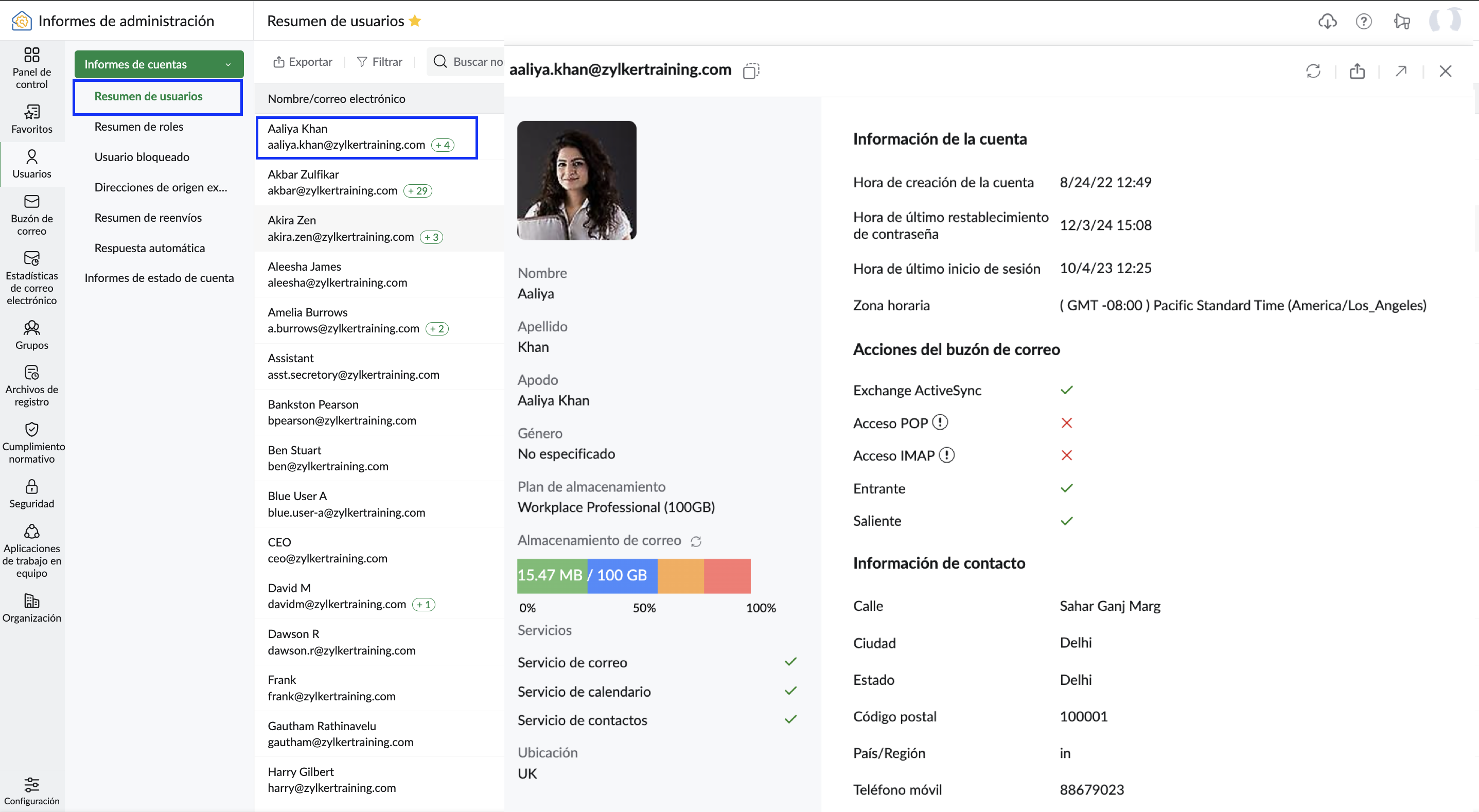Image resolution: width=1479 pixels, height=812 pixels.
Task: Click the download cloud icon in top bar
Action: point(1327,21)
